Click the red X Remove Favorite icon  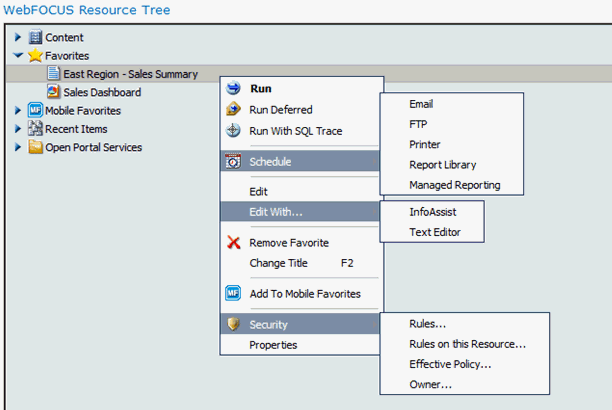point(233,242)
